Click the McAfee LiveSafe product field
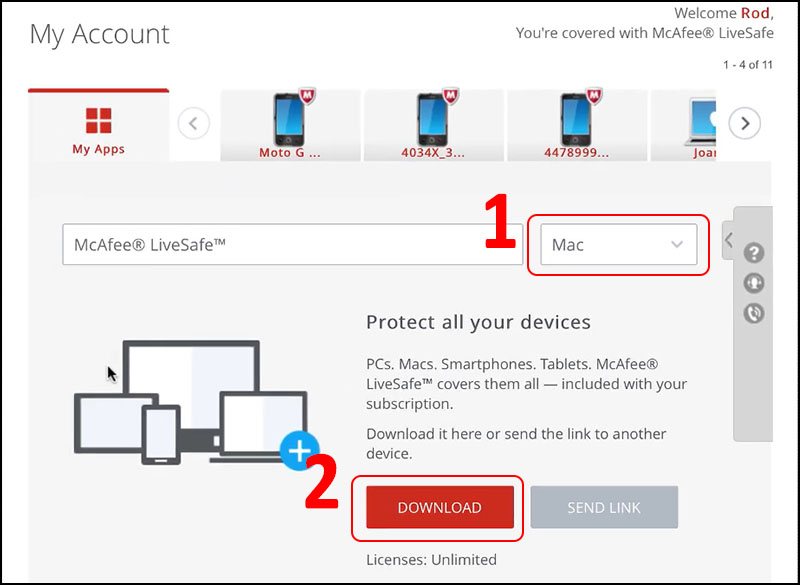This screenshot has height=585, width=800. pyautogui.click(x=292, y=245)
